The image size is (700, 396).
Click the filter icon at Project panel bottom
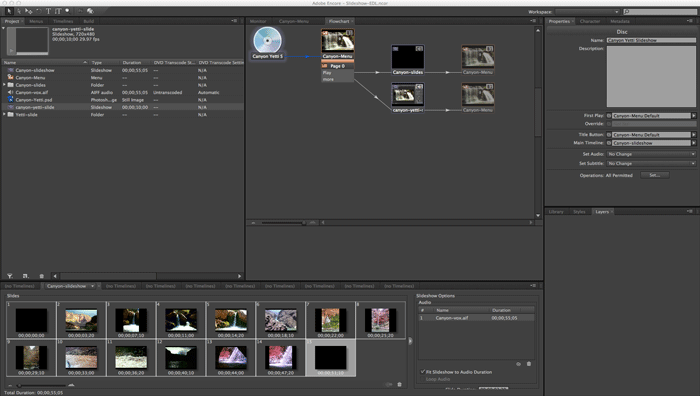pyautogui.click(x=10, y=276)
